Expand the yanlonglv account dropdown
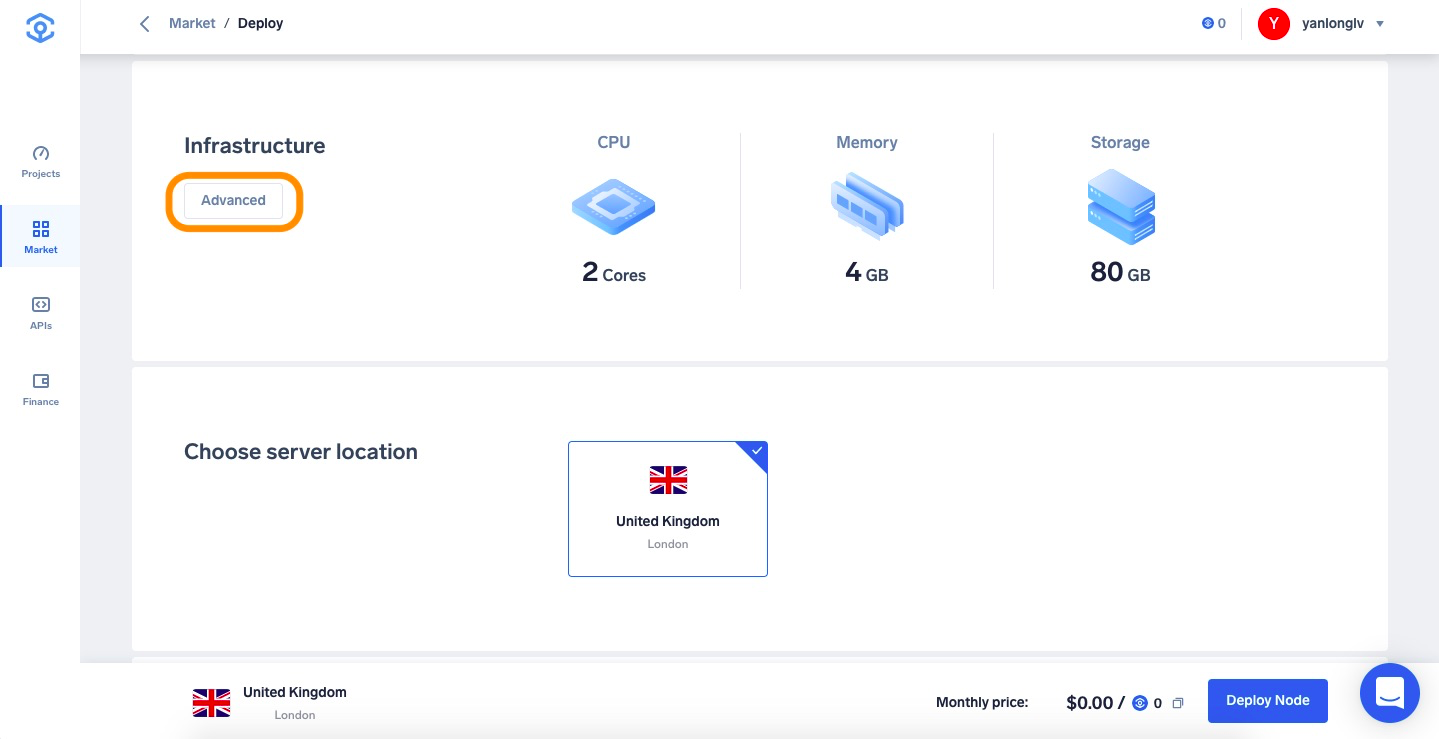 click(1380, 24)
